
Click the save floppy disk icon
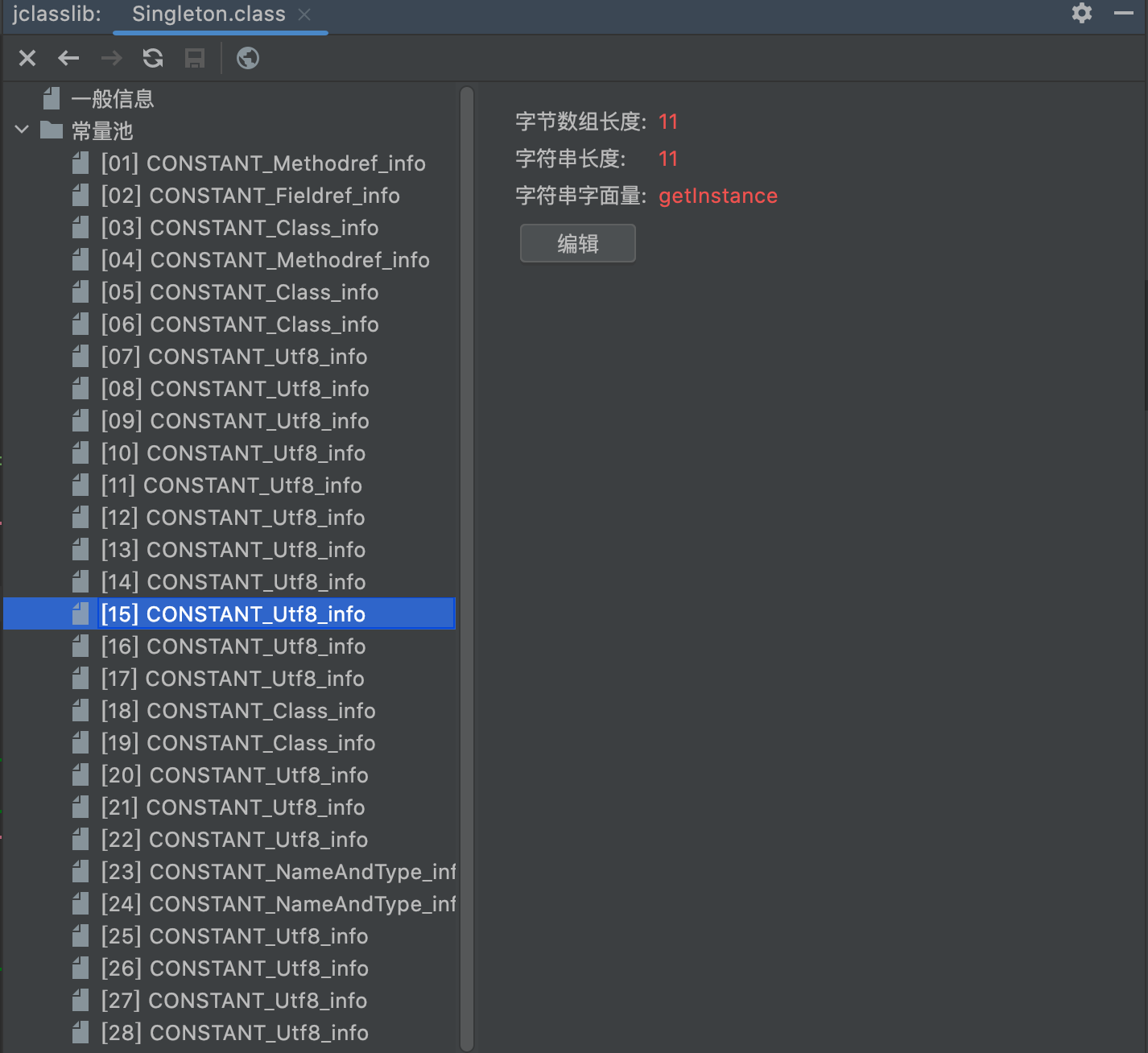coord(195,58)
